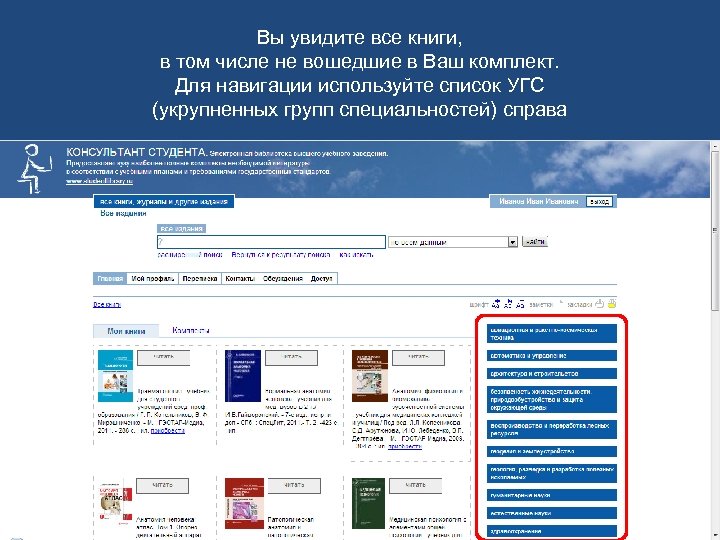Click Читать for the brown anatomy book
Viewport: 720px width, 540px height.
click(418, 358)
